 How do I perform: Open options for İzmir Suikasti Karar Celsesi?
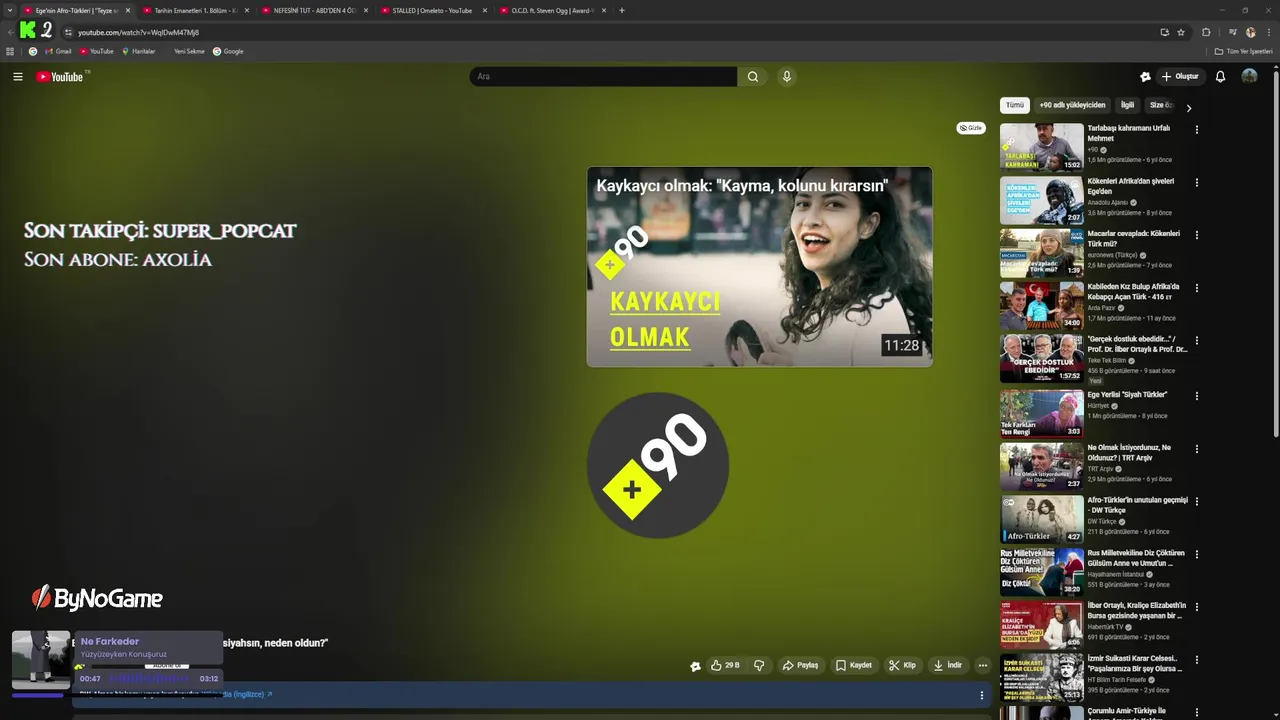pos(1196,659)
